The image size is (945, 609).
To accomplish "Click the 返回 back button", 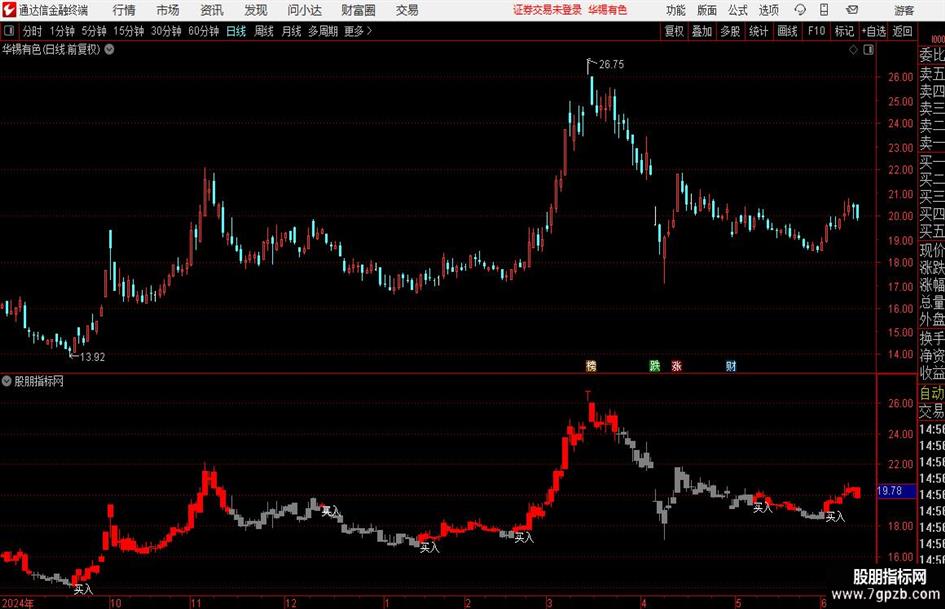I will (902, 31).
